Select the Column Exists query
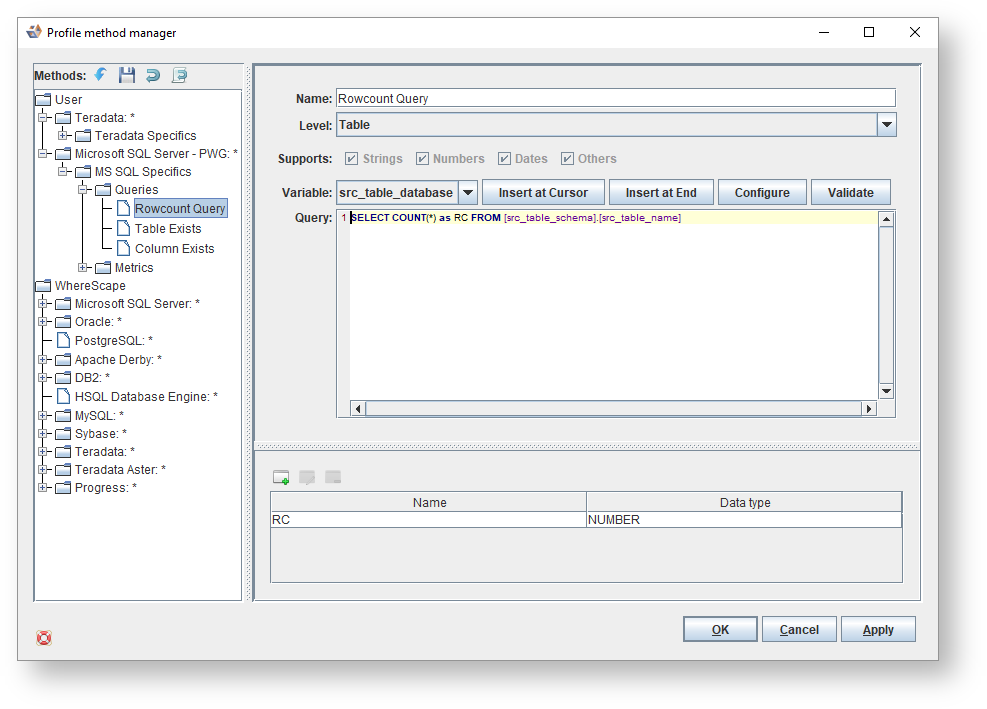This screenshot has height=709, width=987. 174,249
